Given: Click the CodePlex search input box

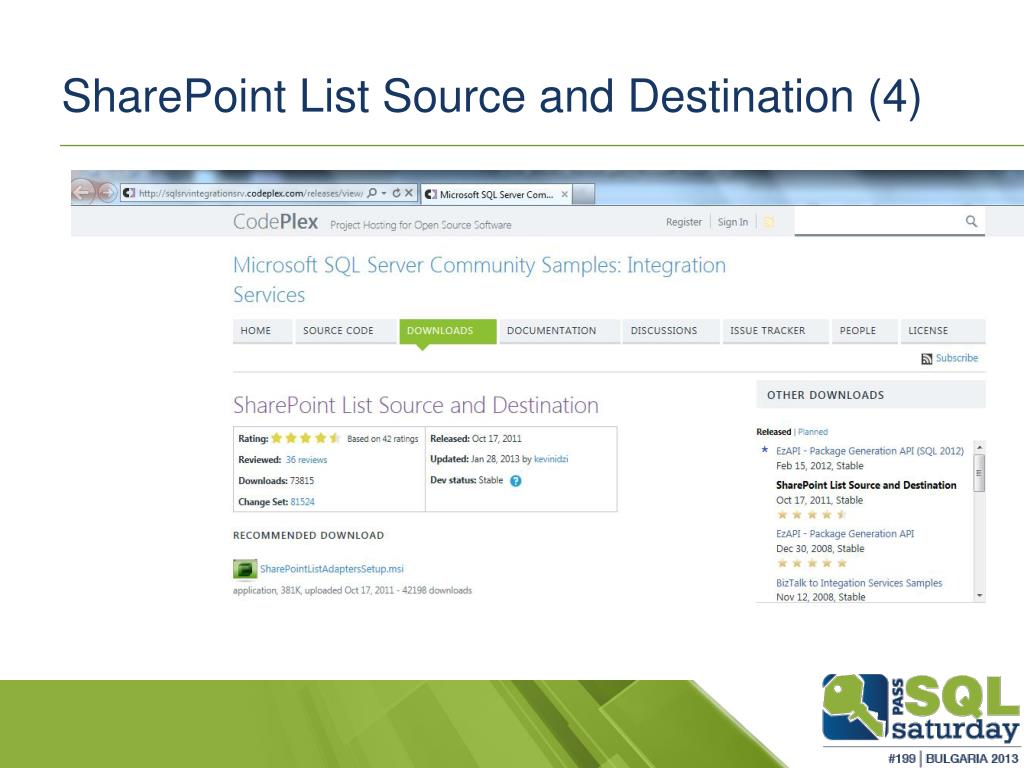Looking at the screenshot, I should 878,222.
